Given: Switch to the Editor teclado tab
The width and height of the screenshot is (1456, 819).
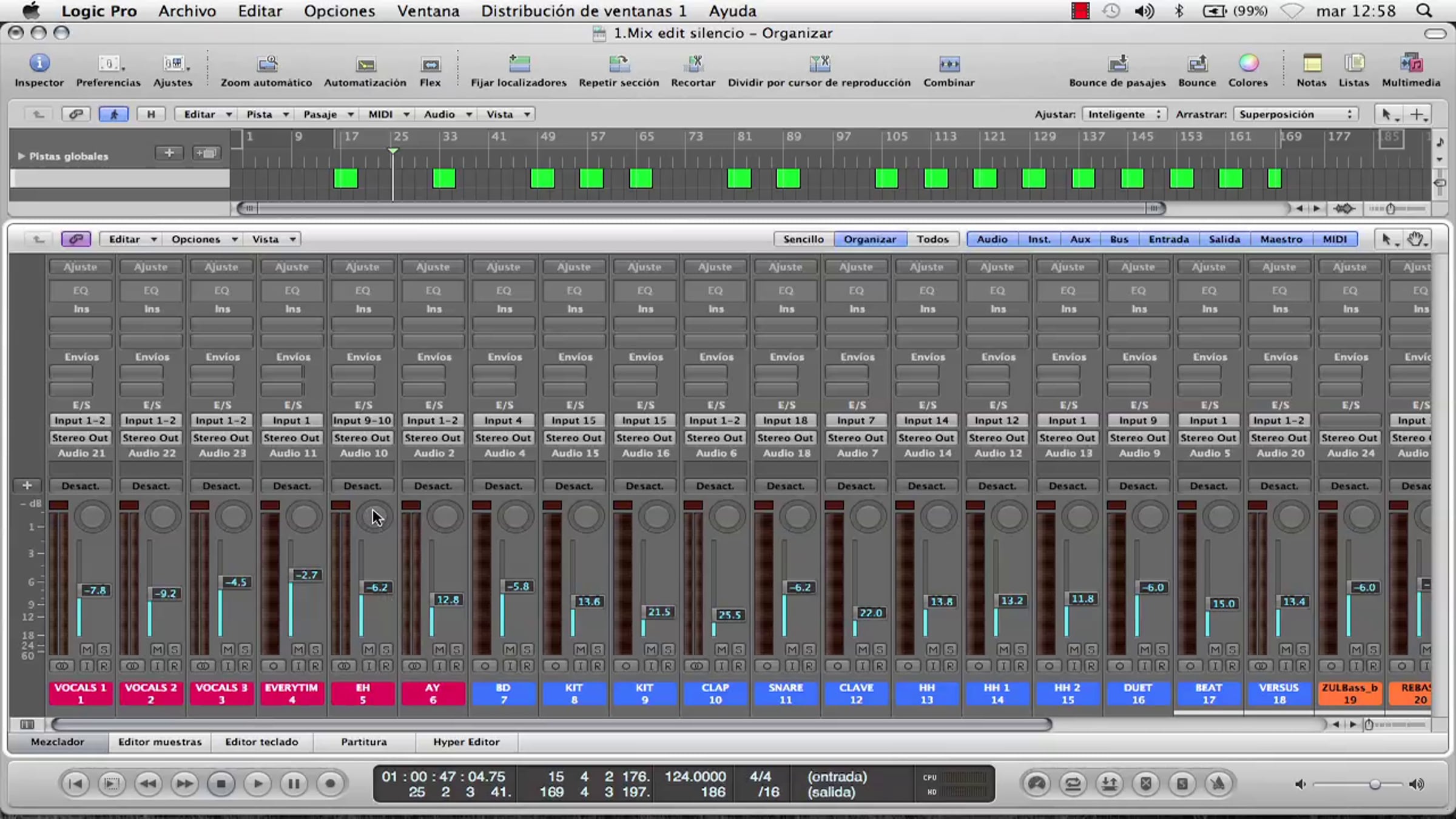Looking at the screenshot, I should click(261, 741).
